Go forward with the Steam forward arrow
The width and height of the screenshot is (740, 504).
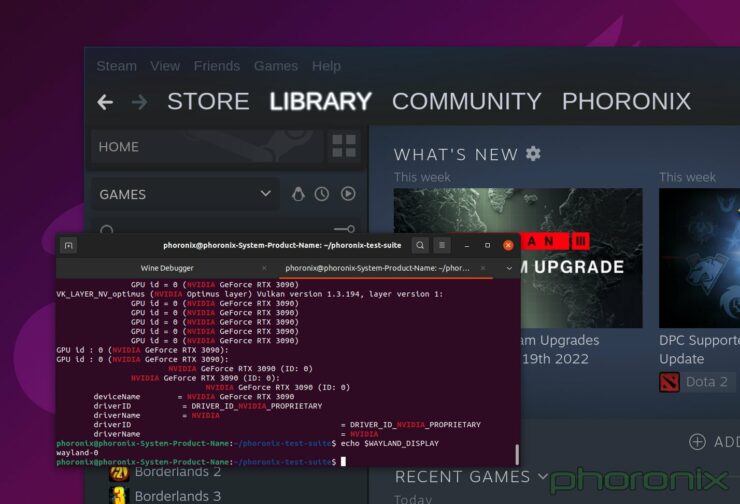point(139,102)
